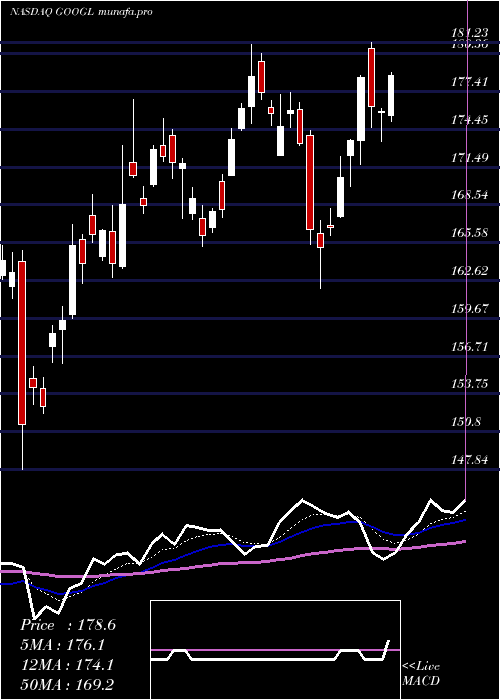Click the 5MA : 176.1 readout
Image resolution: width=500 pixels, height=700 pixels.
pyautogui.click(x=62, y=645)
